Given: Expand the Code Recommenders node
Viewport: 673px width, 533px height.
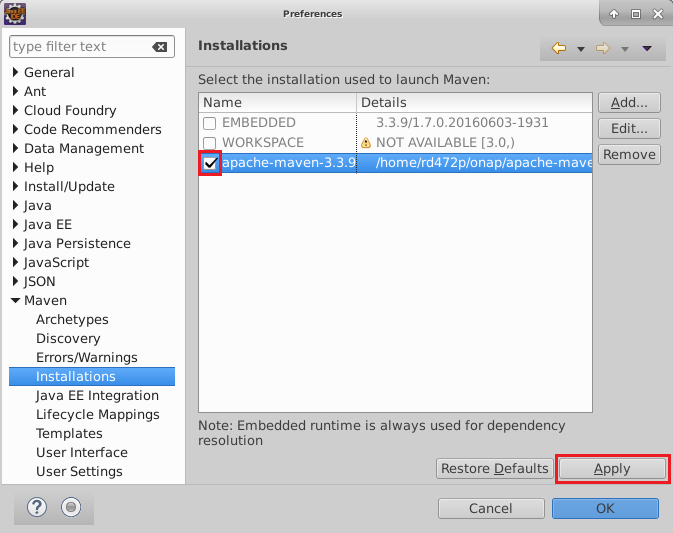Looking at the screenshot, I should tap(15, 129).
